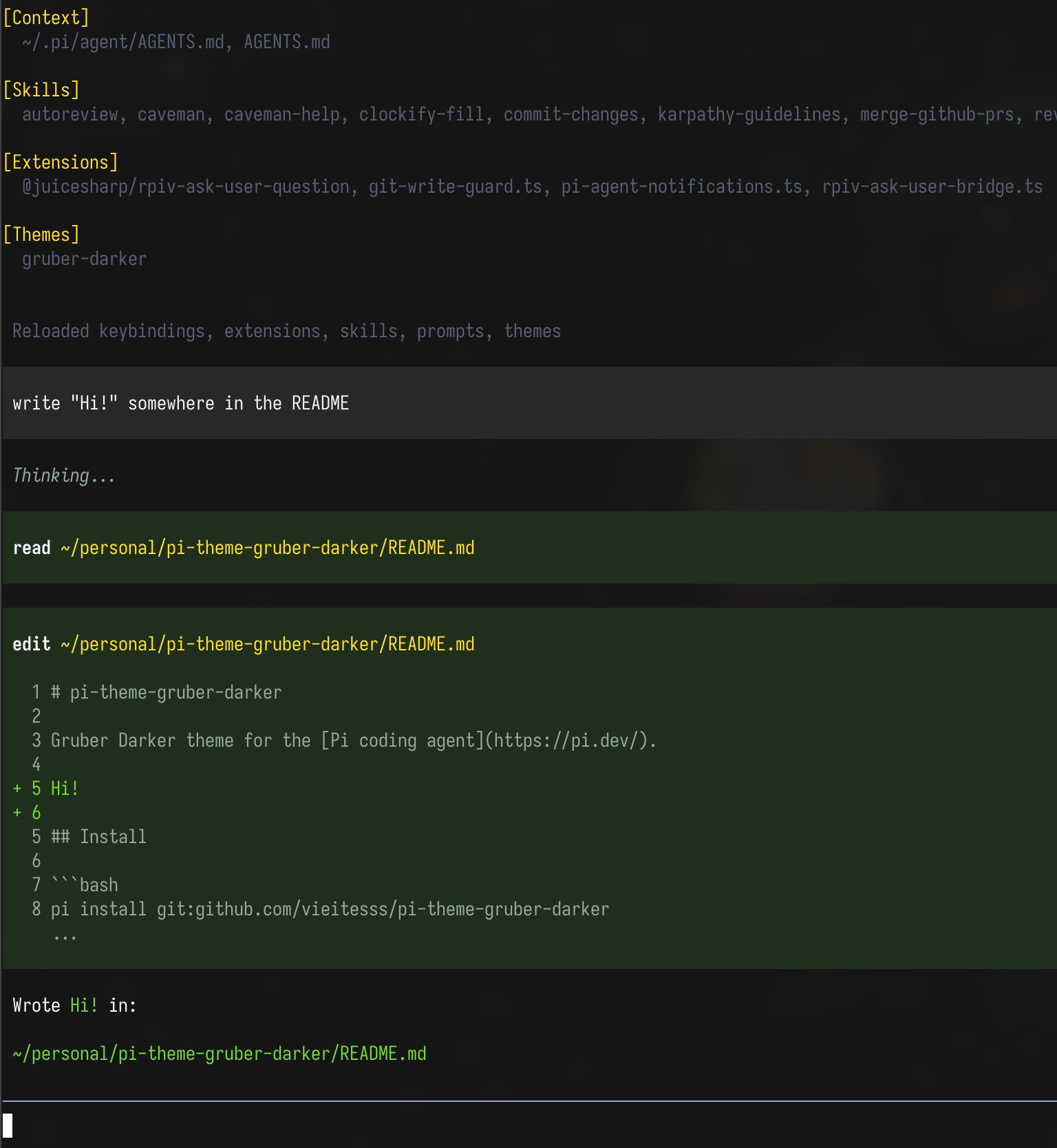
Task: Open the README.md path in the final response
Action: [220, 1054]
